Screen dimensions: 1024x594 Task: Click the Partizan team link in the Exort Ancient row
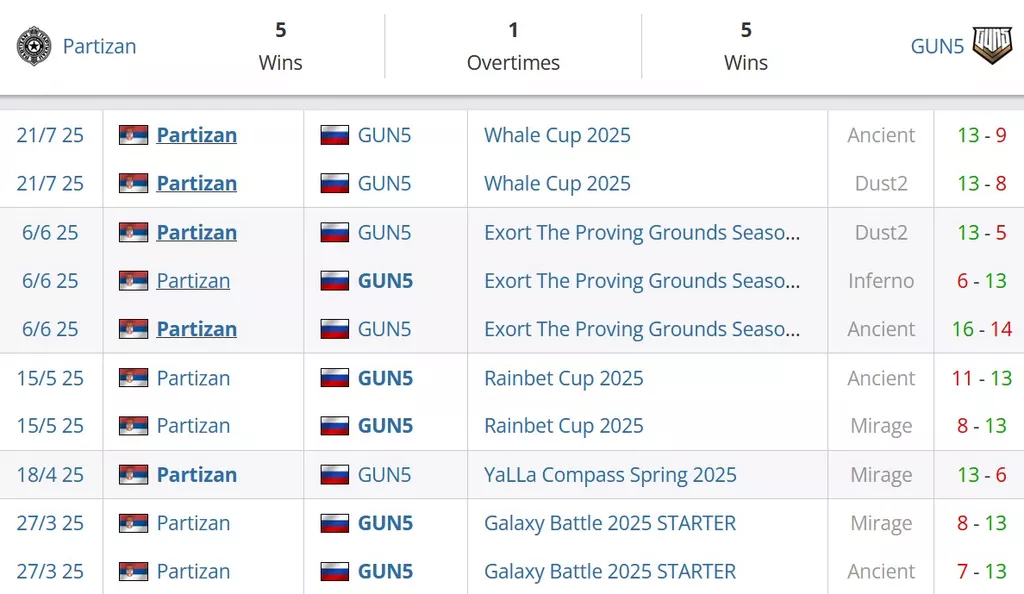click(197, 329)
